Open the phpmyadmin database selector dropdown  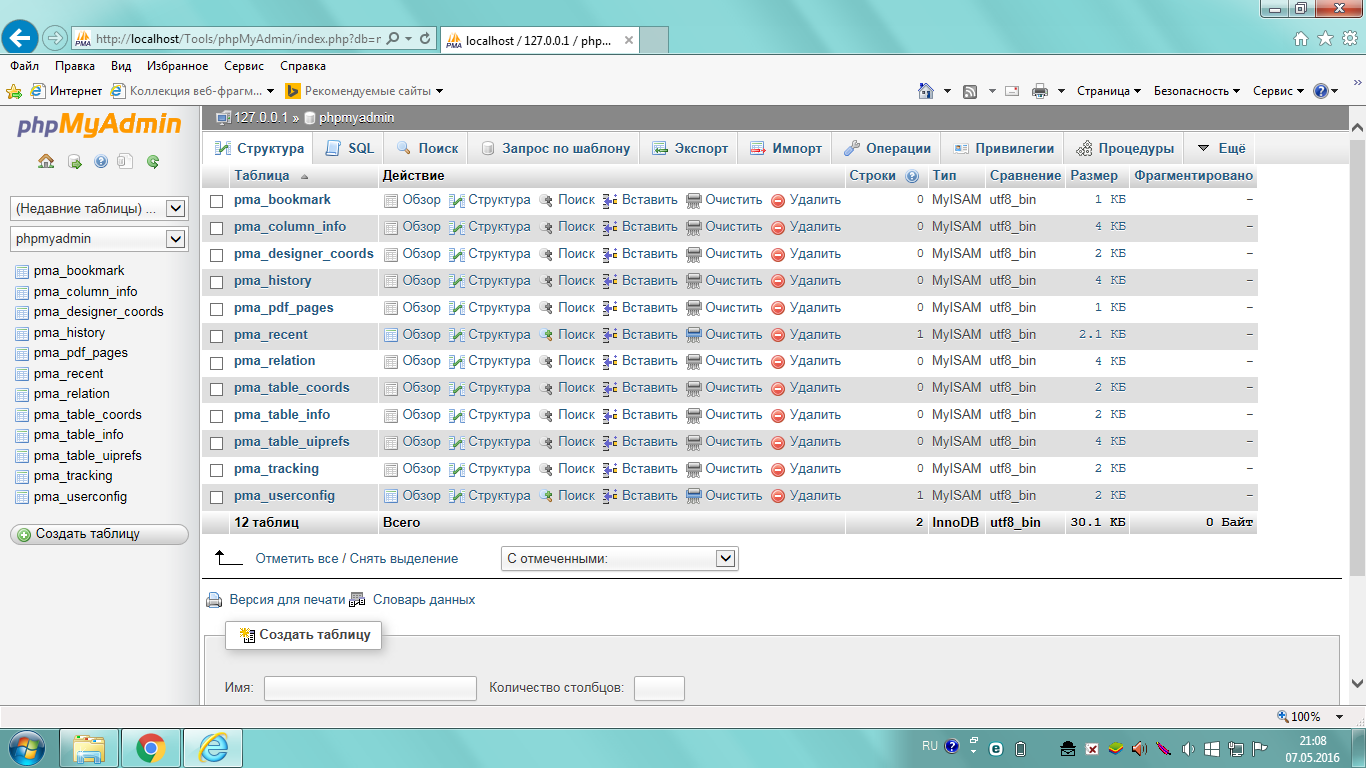click(99, 239)
